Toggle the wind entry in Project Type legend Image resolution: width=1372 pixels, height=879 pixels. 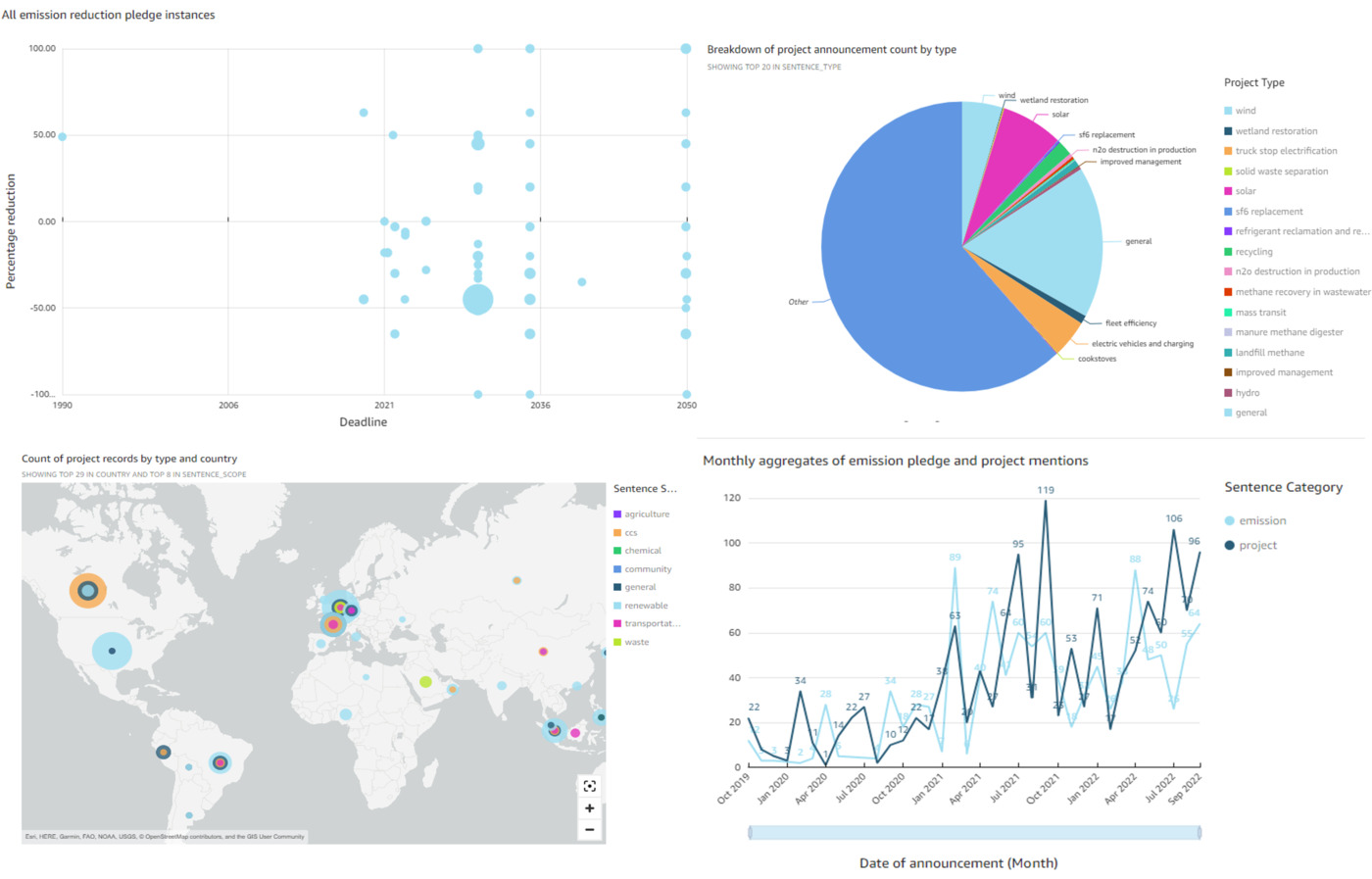click(1245, 111)
